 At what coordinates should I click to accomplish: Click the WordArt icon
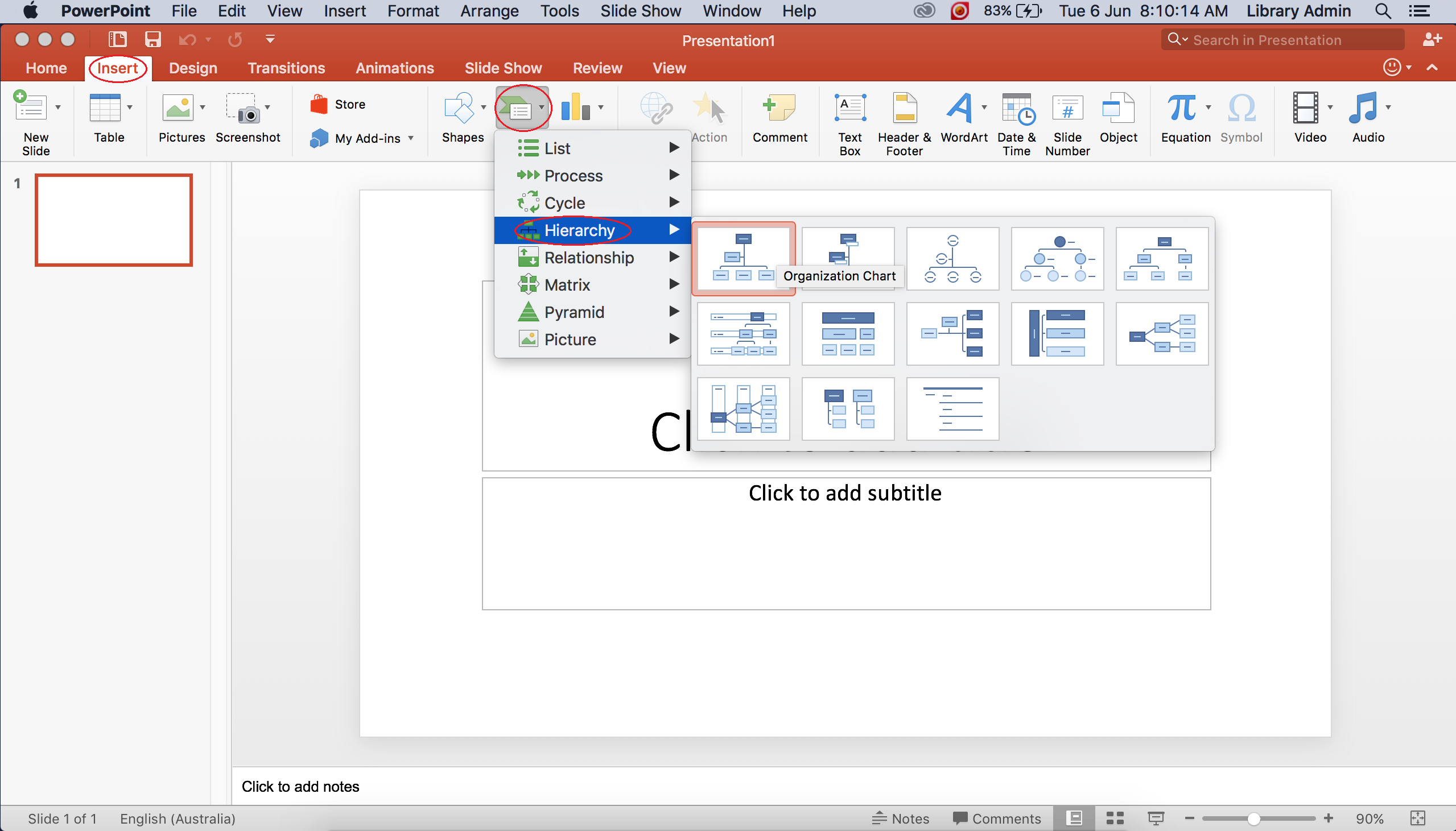pyautogui.click(x=959, y=108)
